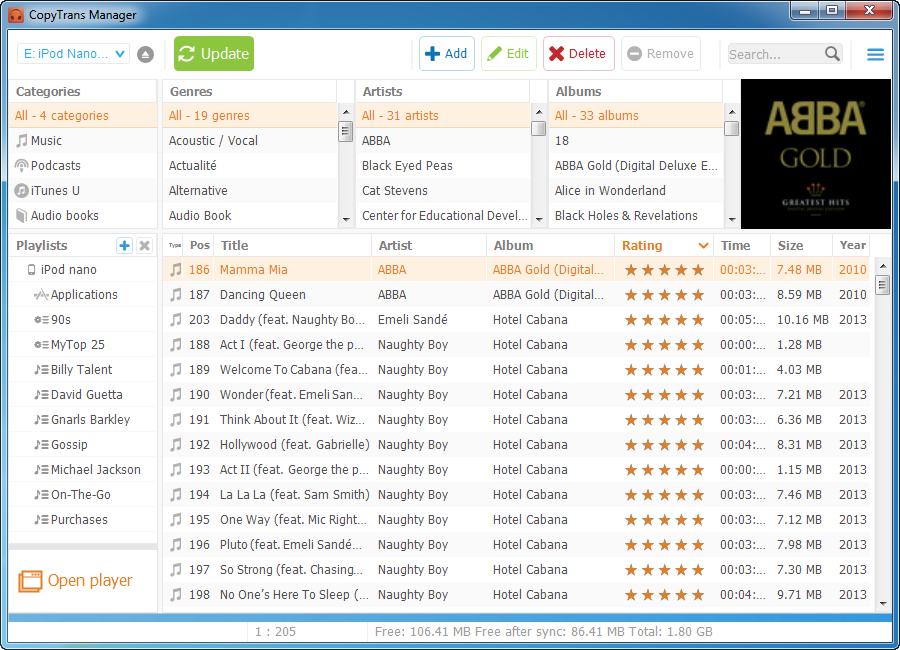Click the Audio books category icon
This screenshot has height=650, width=900.
coord(22,216)
